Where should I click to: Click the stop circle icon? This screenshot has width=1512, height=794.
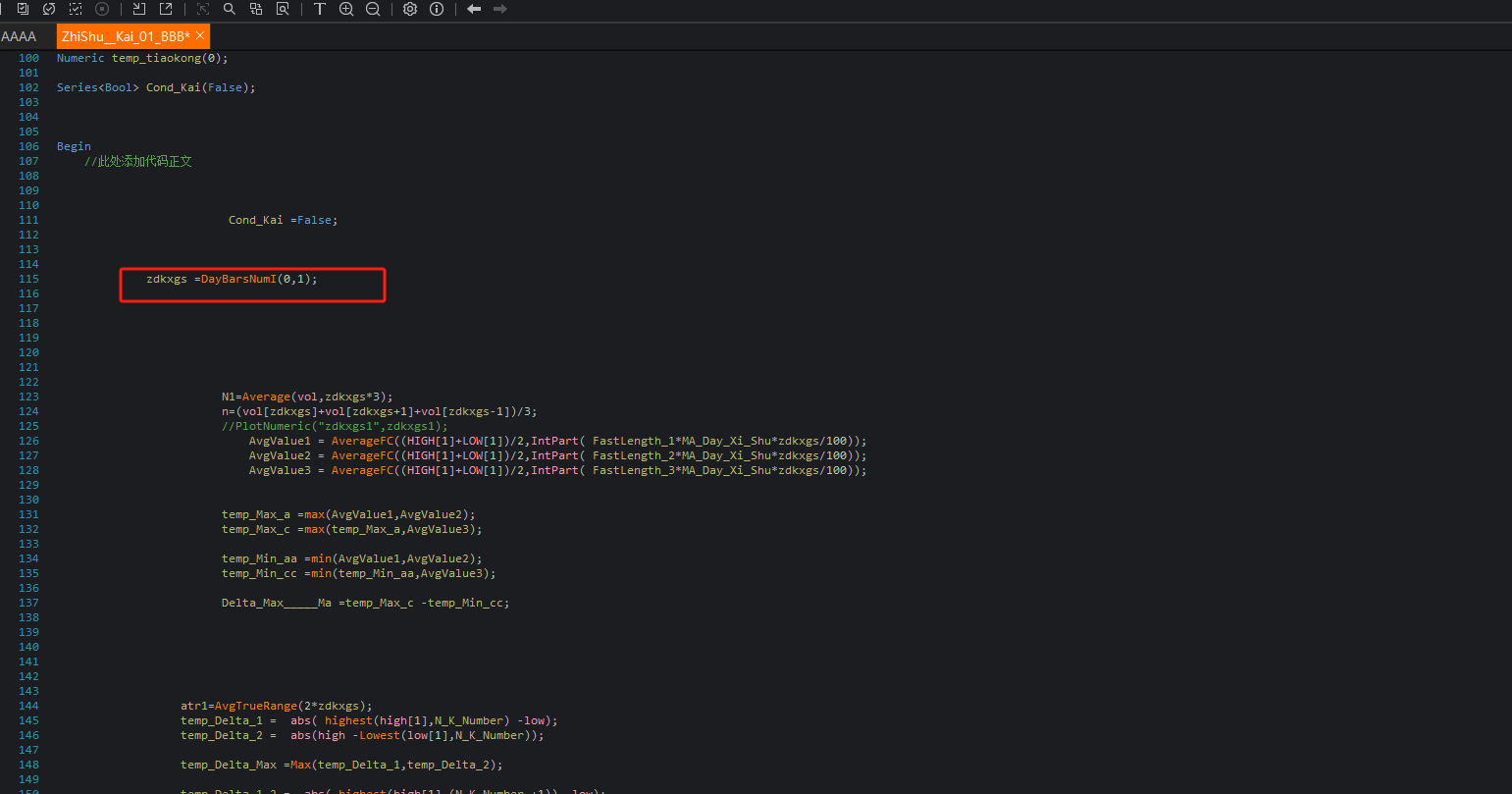tap(102, 9)
